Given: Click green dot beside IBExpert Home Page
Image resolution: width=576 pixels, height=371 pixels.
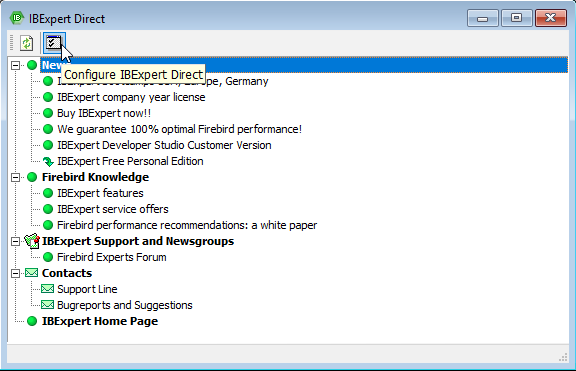Looking at the screenshot, I should (x=32, y=321).
